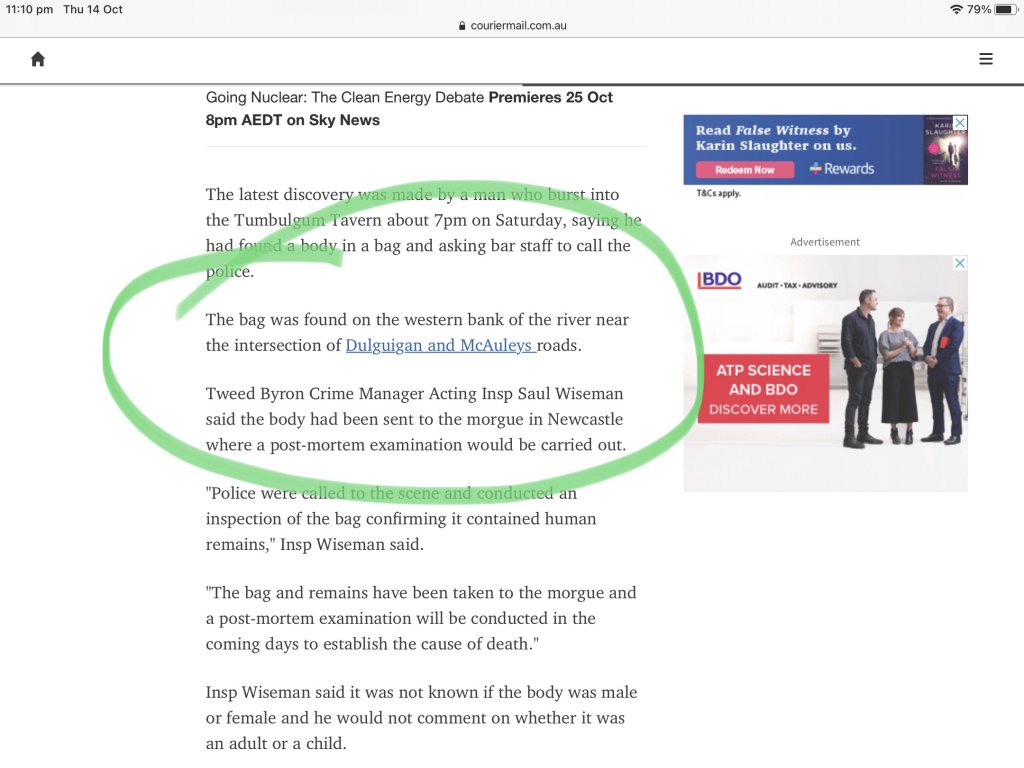Viewport: 1024px width, 768px height.
Task: Close the False Witness banner ad
Action: [960, 123]
